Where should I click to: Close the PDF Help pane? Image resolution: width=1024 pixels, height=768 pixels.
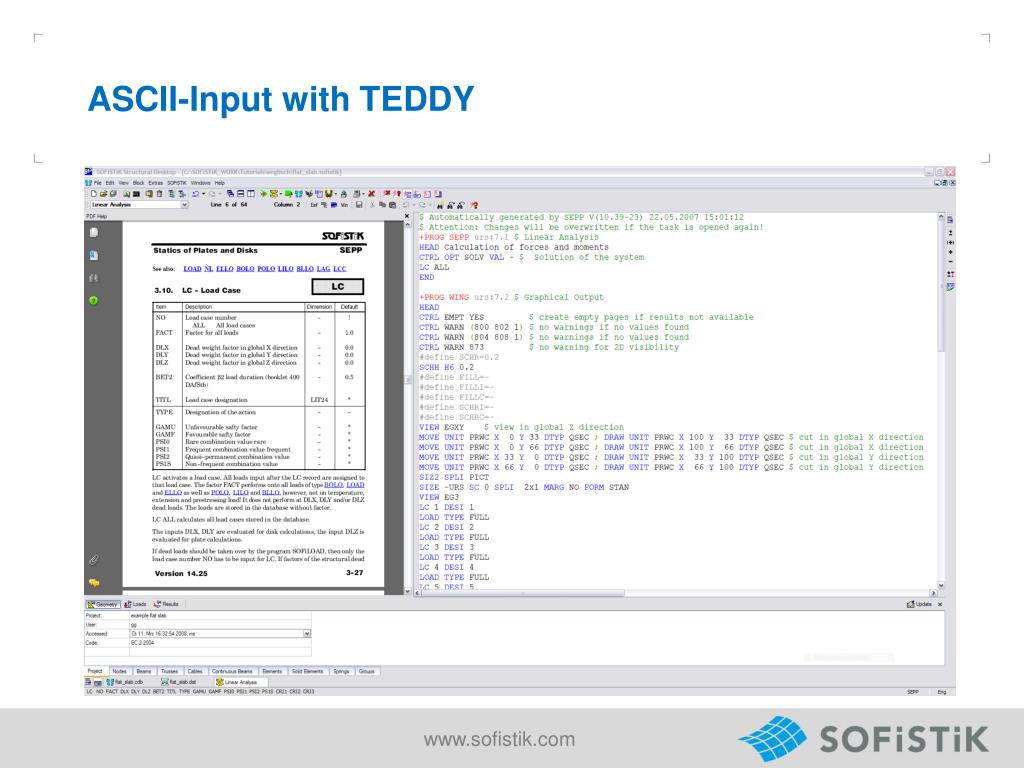tap(407, 216)
